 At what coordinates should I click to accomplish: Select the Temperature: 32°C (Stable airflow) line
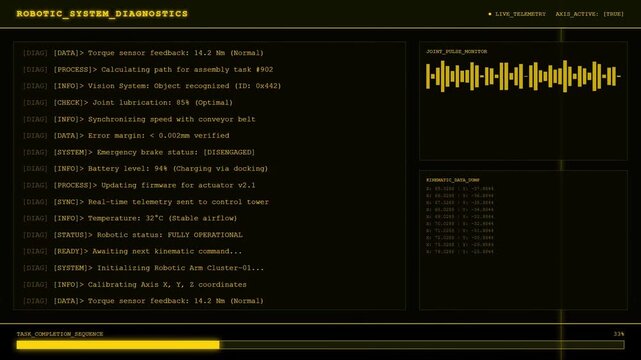(130, 218)
